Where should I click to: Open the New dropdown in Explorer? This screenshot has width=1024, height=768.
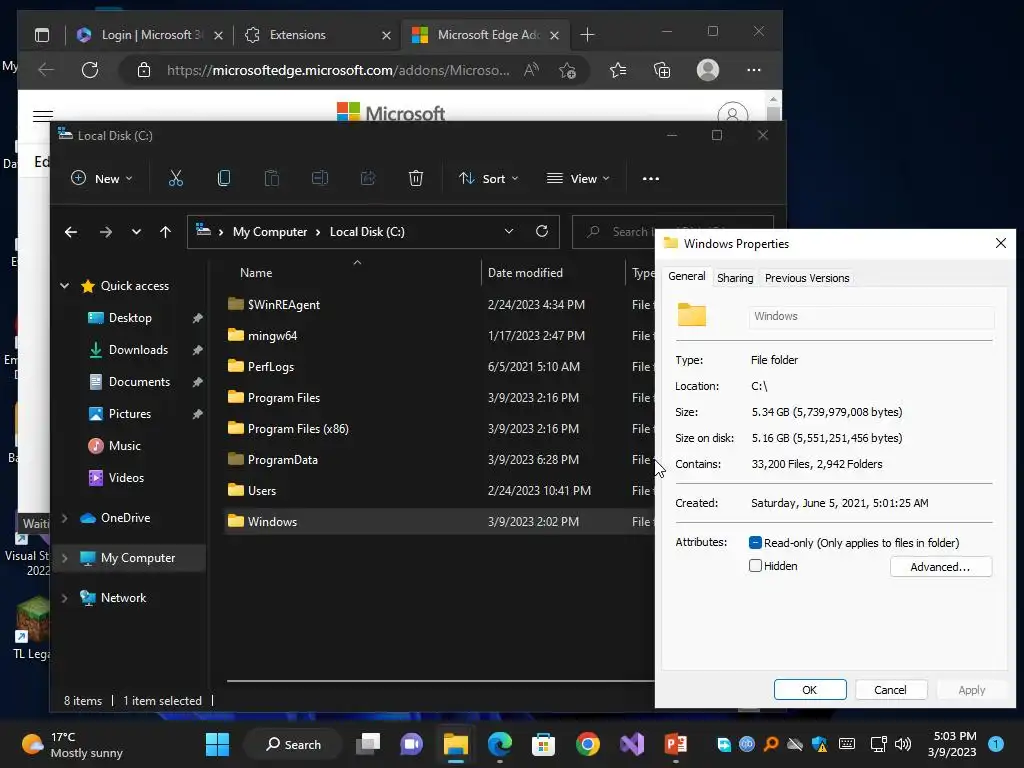click(x=101, y=178)
